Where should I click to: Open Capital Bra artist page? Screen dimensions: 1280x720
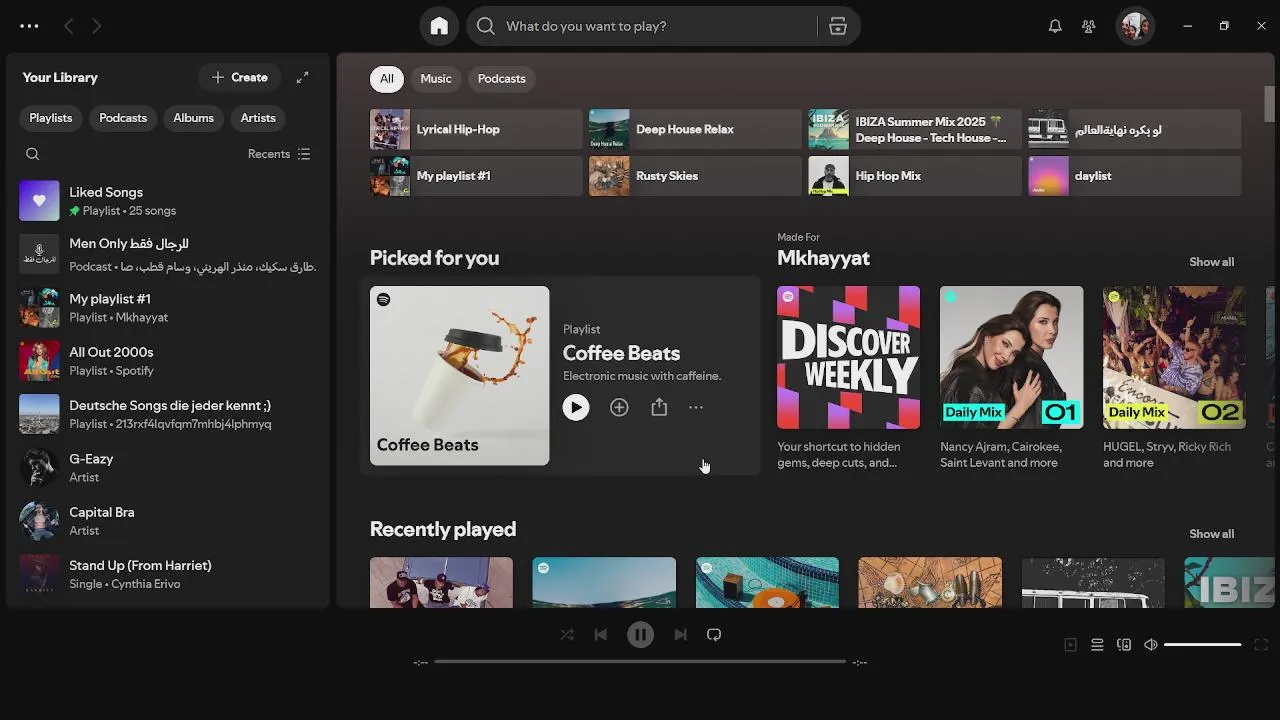[x=168, y=521]
